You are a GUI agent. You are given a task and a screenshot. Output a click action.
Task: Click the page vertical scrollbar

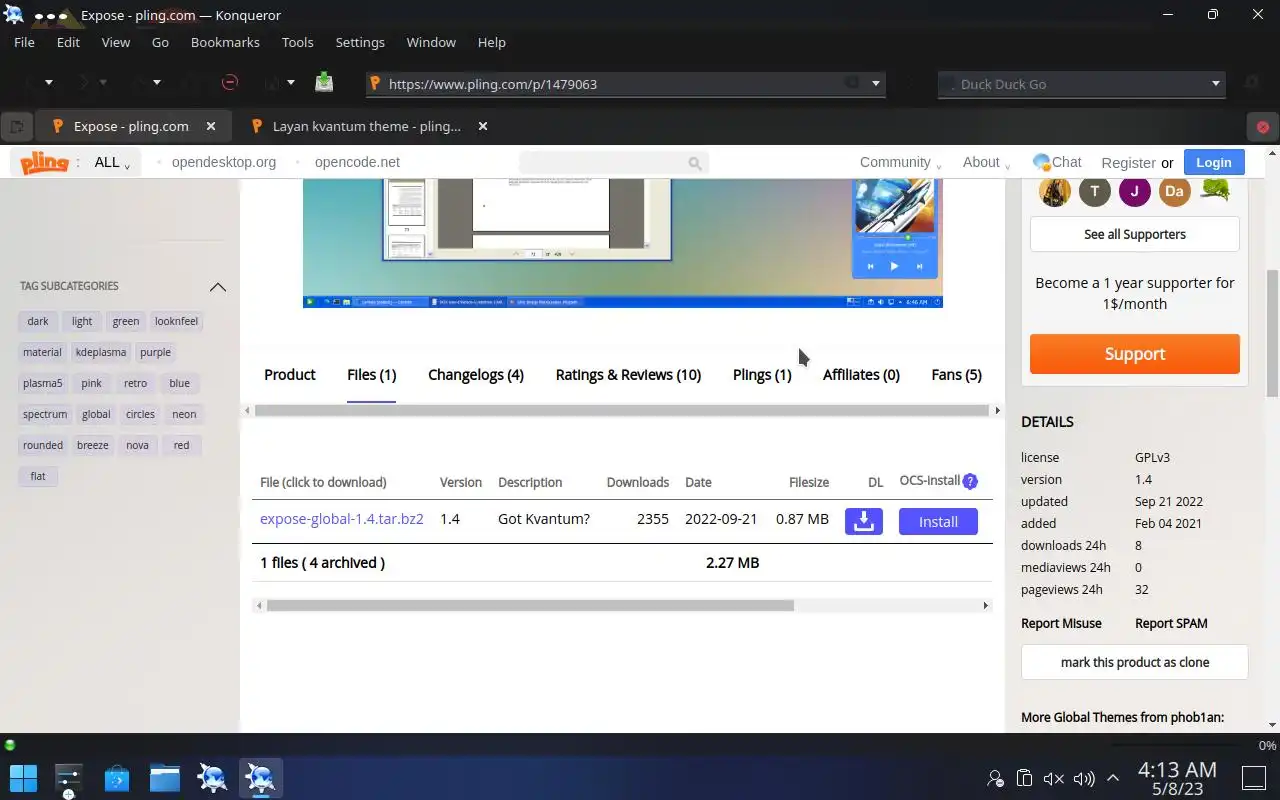(x=1272, y=333)
